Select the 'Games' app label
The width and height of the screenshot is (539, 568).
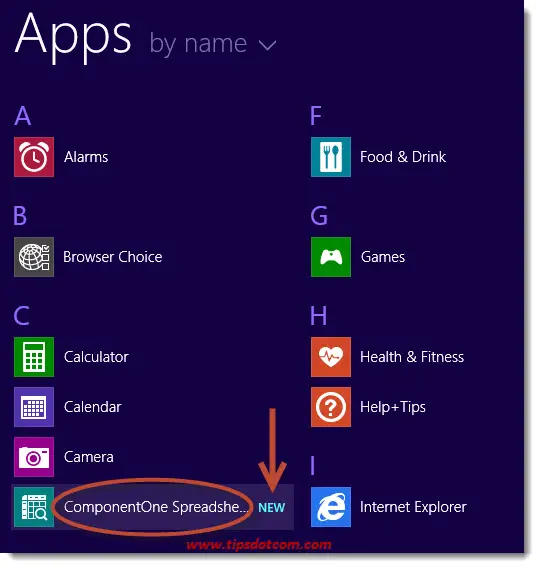pos(383,257)
